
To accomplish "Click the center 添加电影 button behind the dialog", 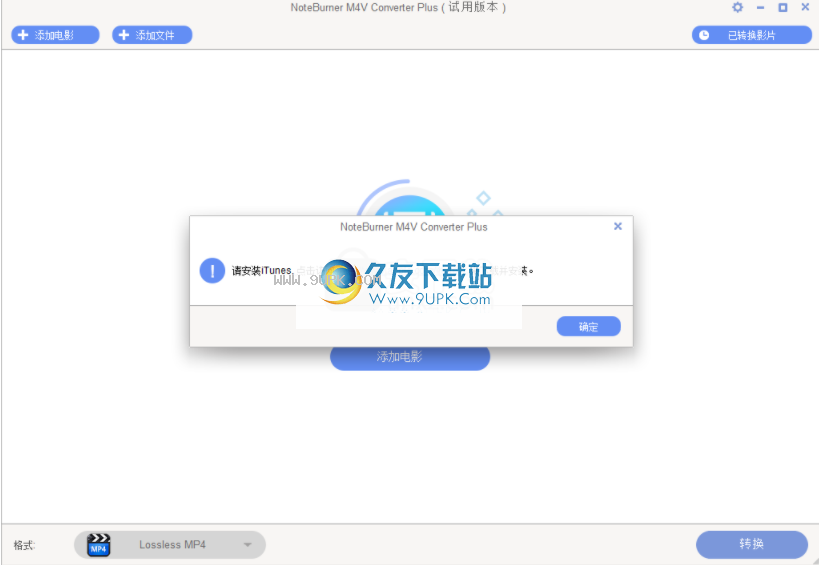I will coord(410,358).
